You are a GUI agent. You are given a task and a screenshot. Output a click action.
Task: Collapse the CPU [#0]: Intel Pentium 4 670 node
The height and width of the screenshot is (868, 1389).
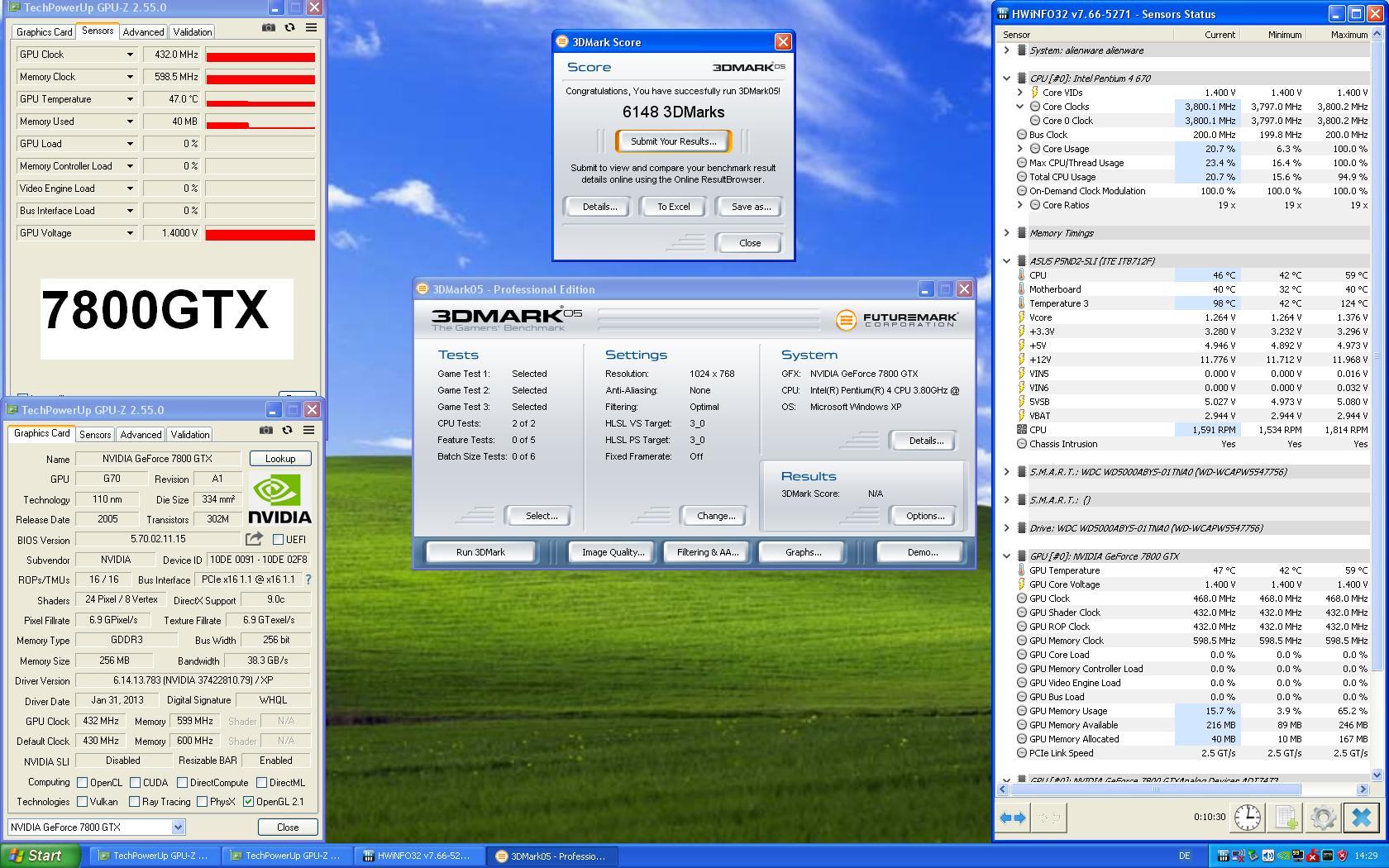pos(1006,79)
